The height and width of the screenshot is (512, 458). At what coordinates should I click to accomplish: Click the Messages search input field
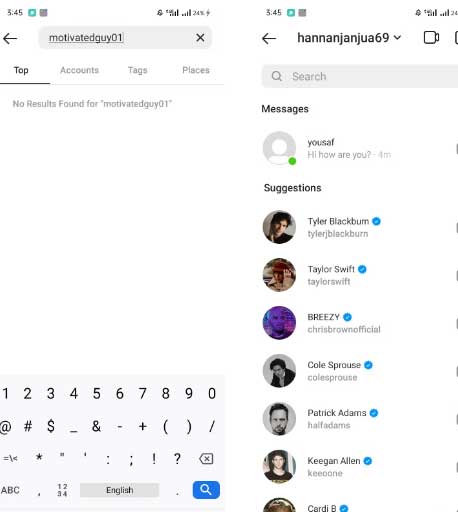pos(360,76)
